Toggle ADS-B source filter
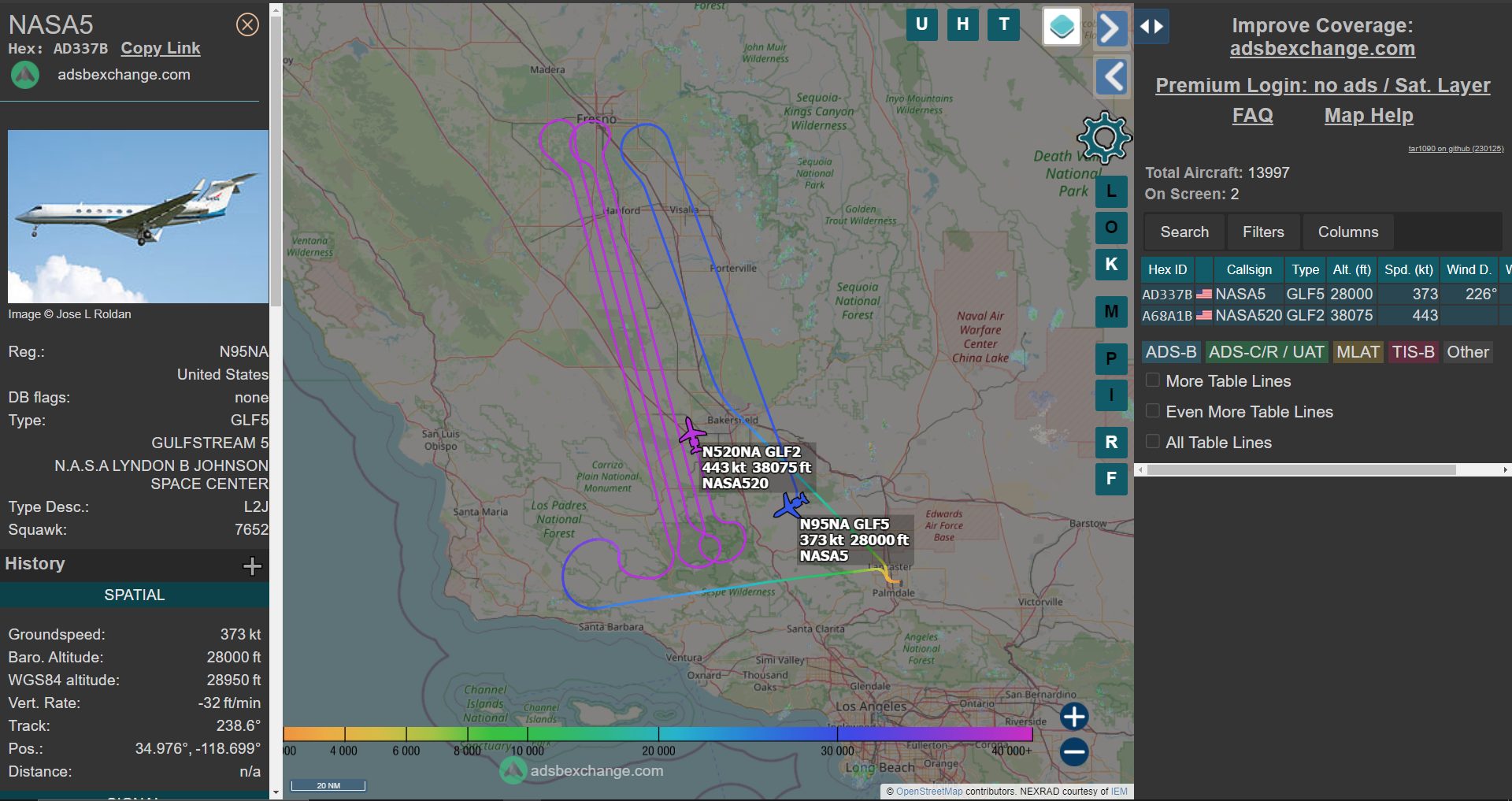Screen dimensions: 1512x801 (x=1170, y=352)
